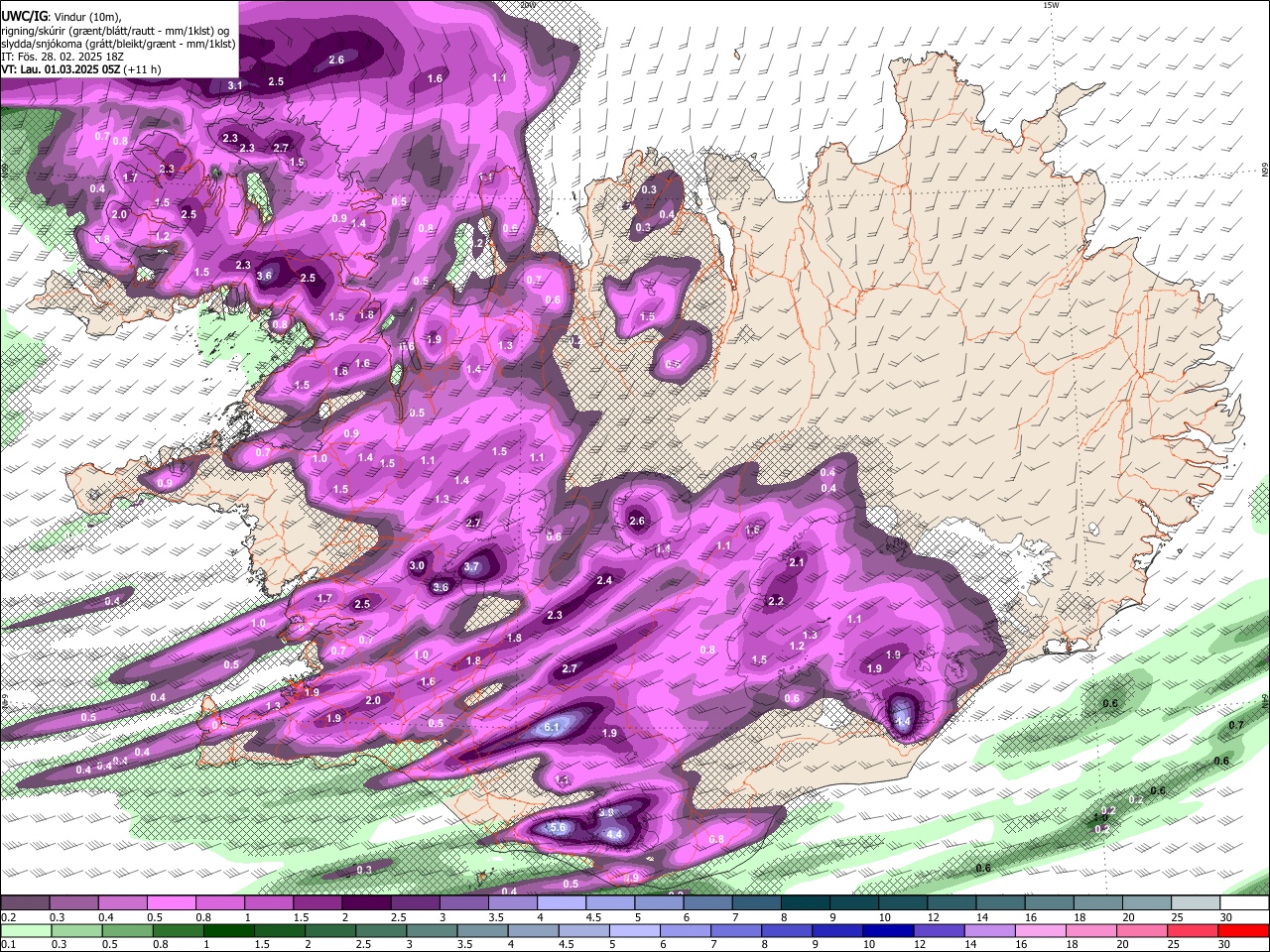Image resolution: width=1270 pixels, height=952 pixels.
Task: Select the palest green rain-scale swatch at 0.1
Action: pyautogui.click(x=25, y=930)
